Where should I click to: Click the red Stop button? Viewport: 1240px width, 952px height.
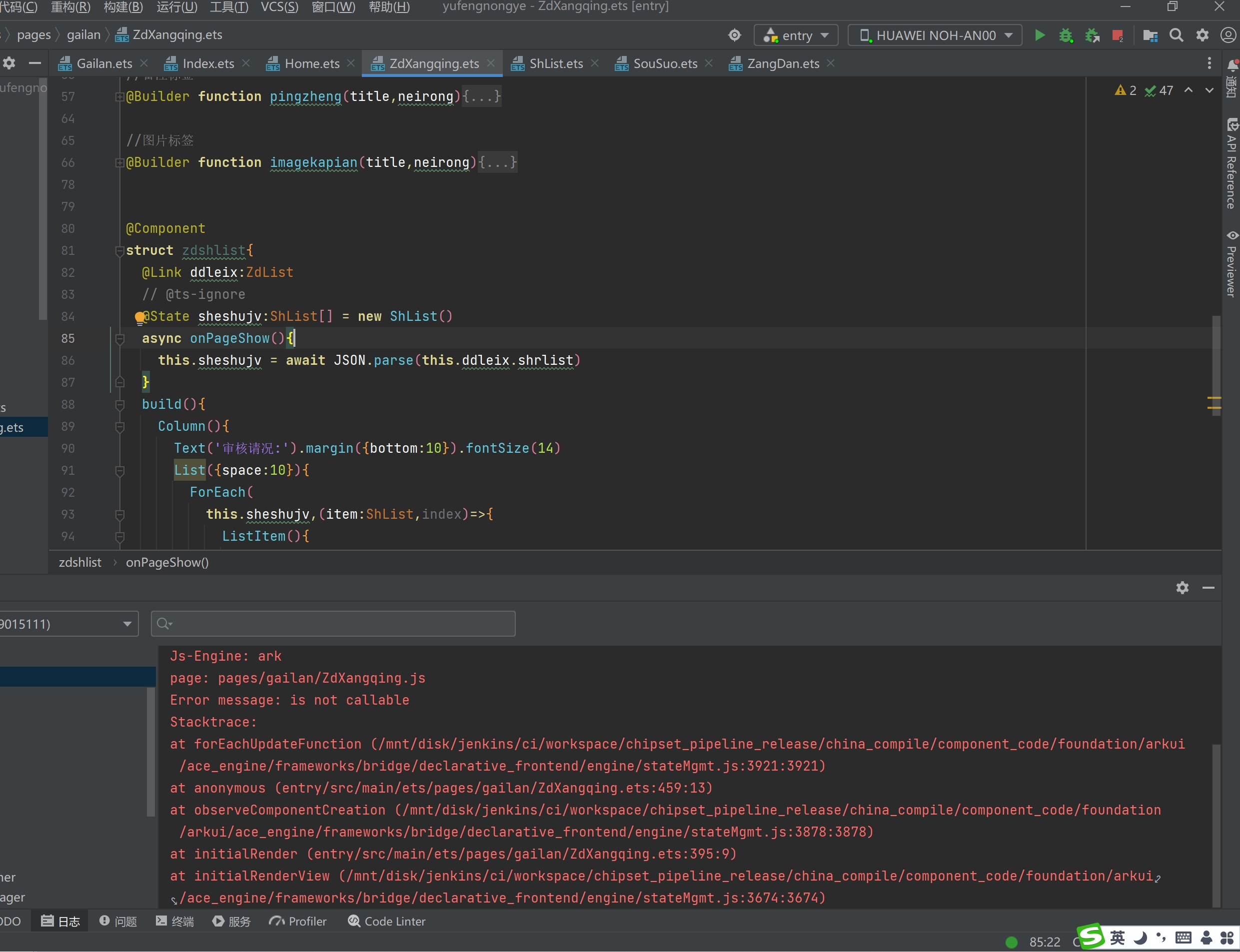point(1117,35)
